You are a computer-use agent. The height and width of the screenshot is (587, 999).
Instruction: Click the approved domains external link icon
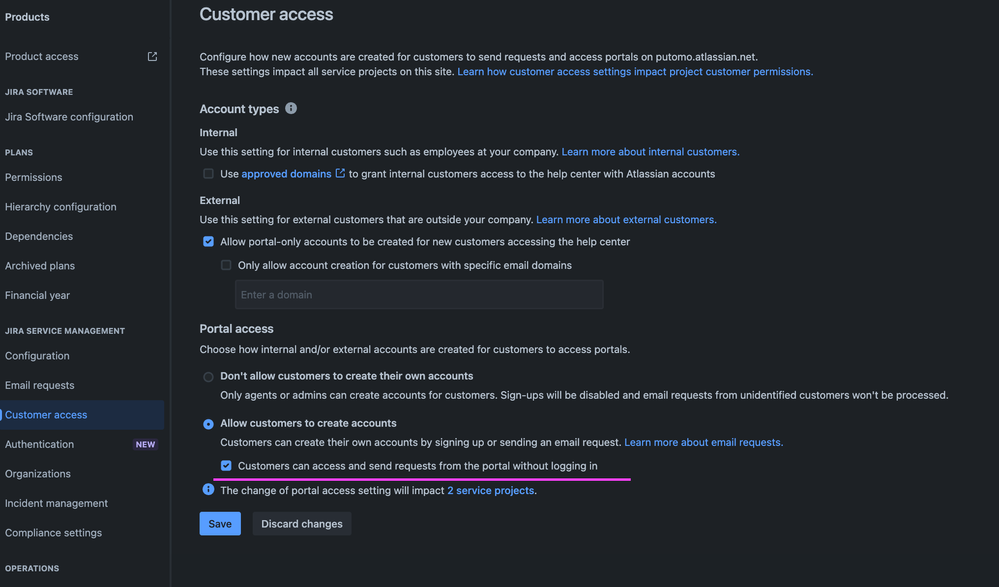tap(340, 174)
